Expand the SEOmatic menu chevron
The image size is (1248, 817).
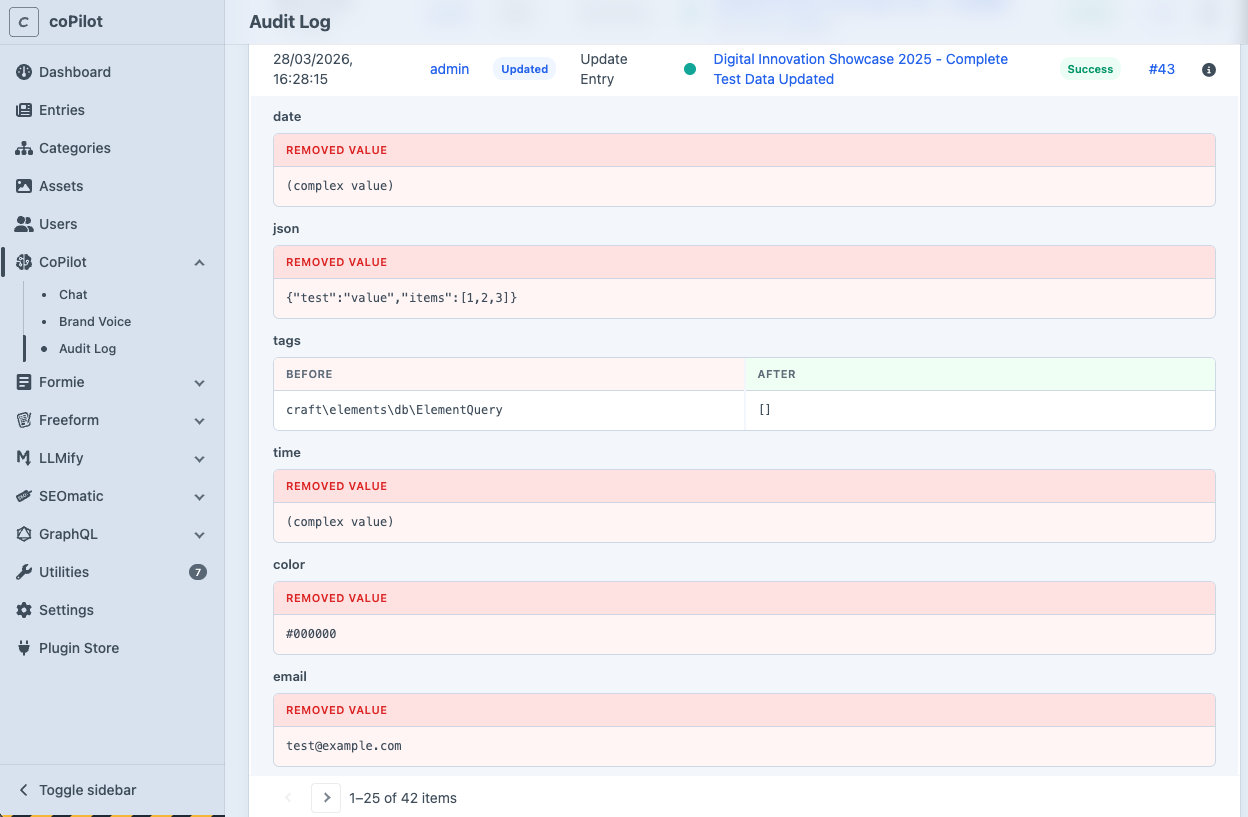(x=199, y=497)
